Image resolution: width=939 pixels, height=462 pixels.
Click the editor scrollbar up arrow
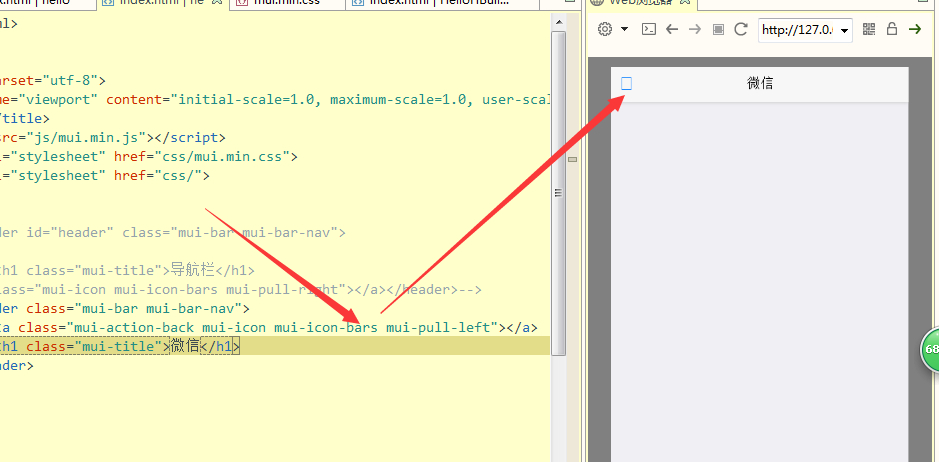coord(559,23)
